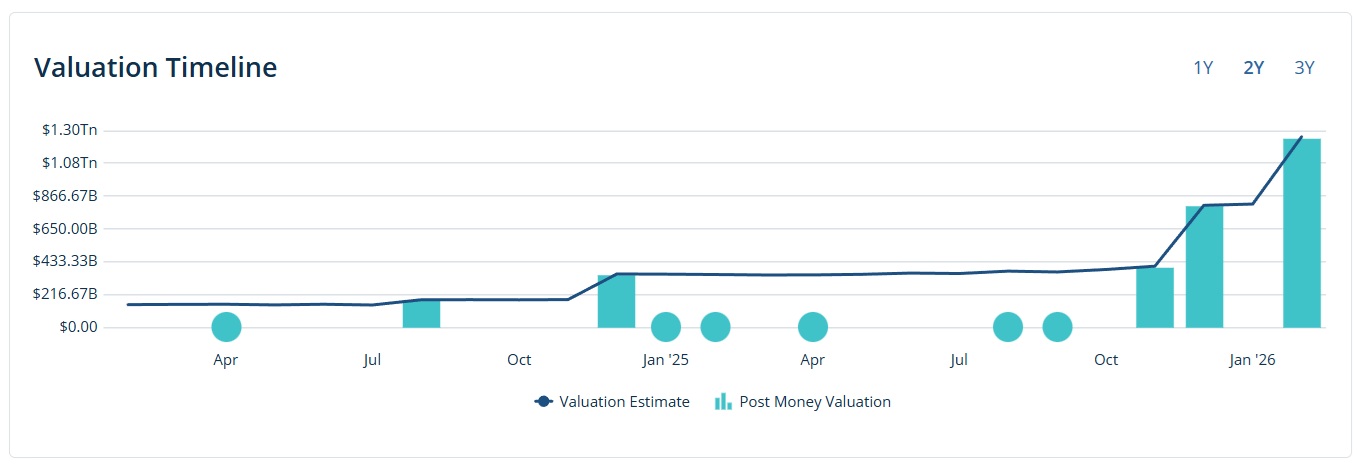Click the valuation bar before Jan '25
This screenshot has width=1362, height=469.
click(617, 301)
